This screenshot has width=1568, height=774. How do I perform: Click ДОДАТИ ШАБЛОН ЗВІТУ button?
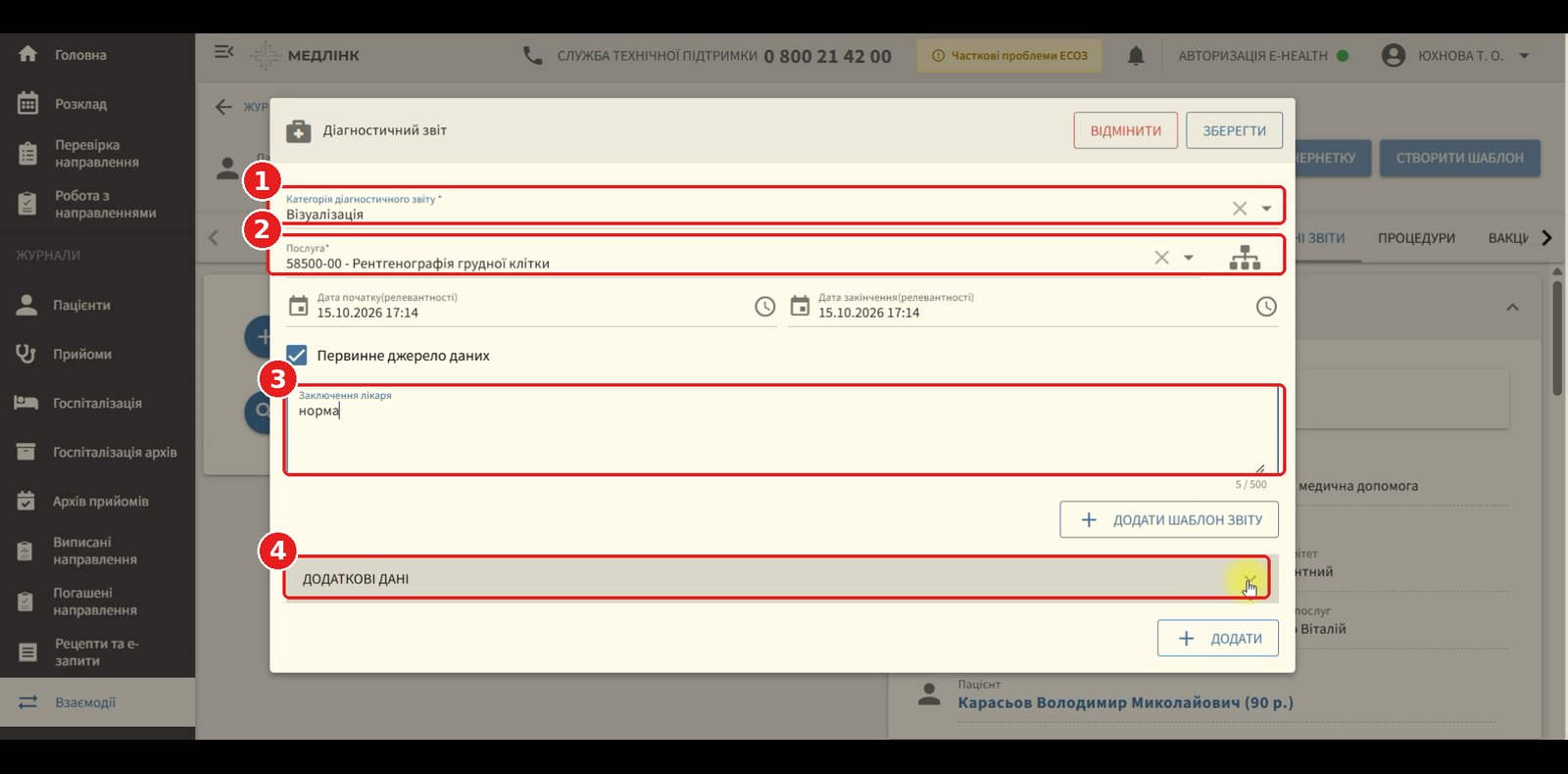click(x=1169, y=519)
